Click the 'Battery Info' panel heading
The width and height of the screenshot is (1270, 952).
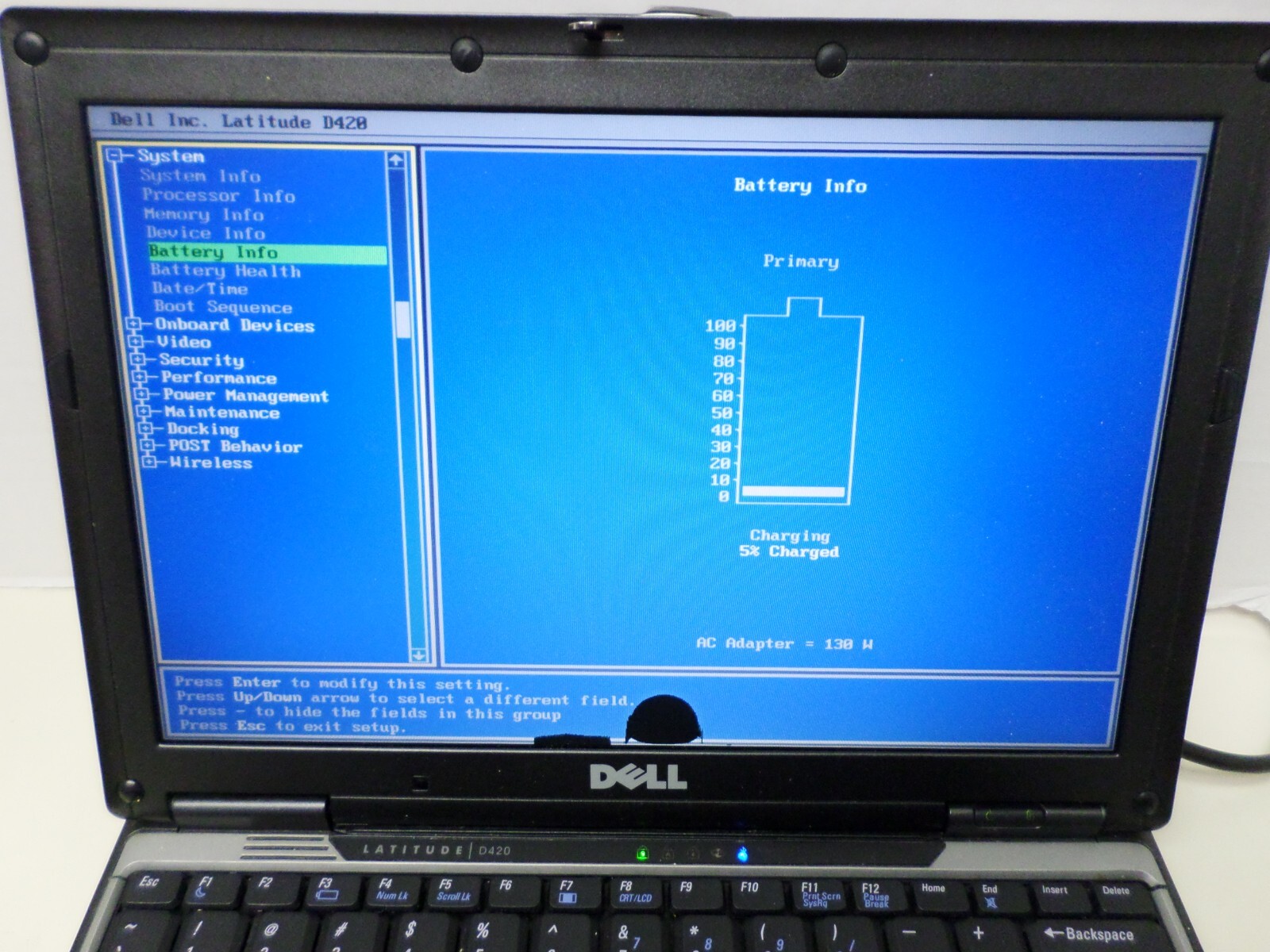click(800, 186)
